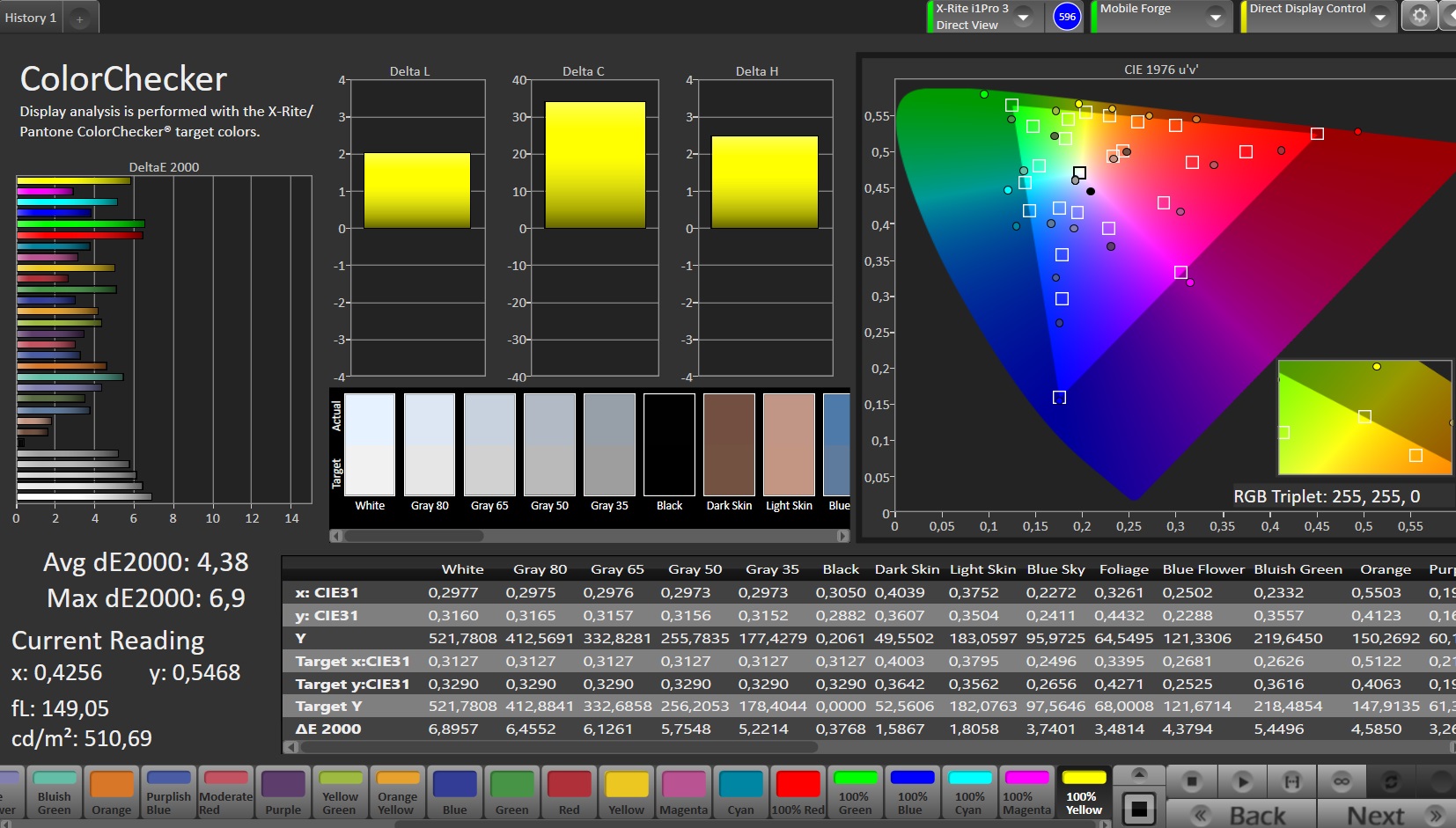1456x828 pixels.
Task: Click the blue 596 counter badge
Action: (1067, 17)
